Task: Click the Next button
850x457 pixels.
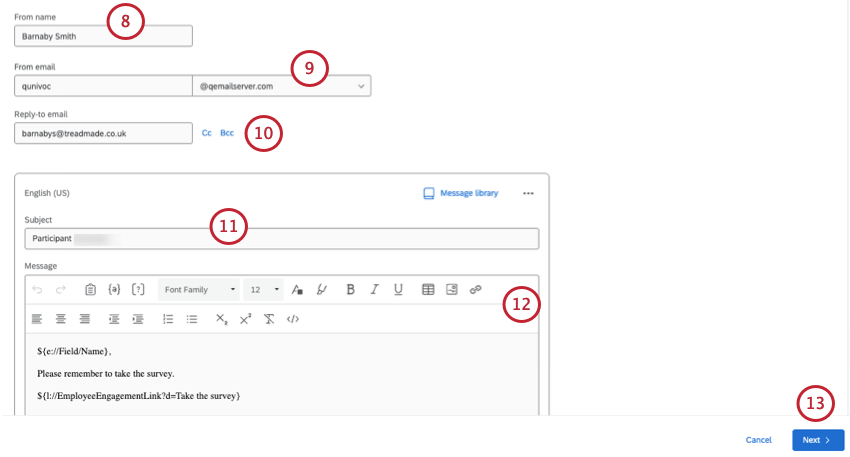Action: pos(818,440)
